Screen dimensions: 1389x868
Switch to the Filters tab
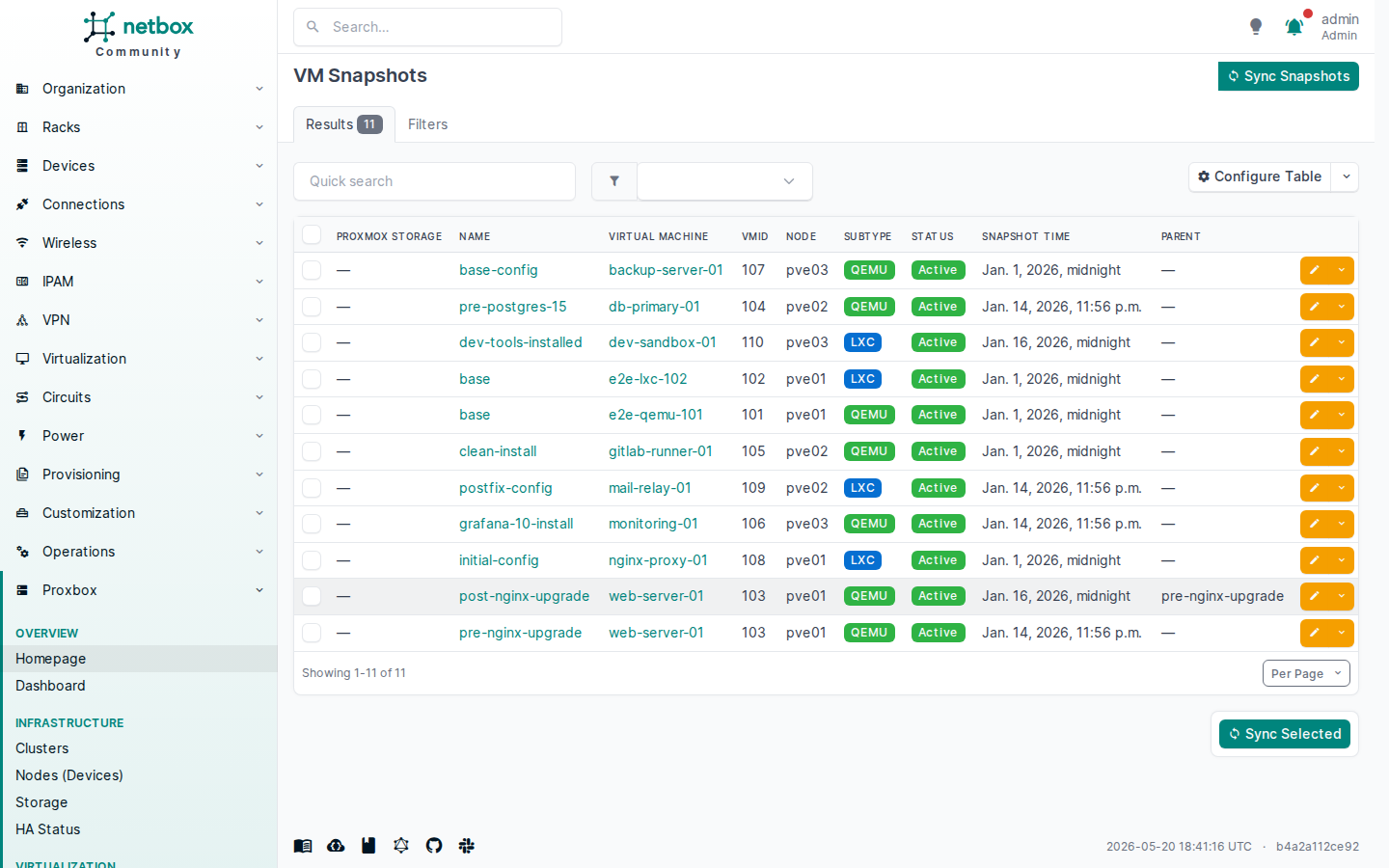(427, 124)
